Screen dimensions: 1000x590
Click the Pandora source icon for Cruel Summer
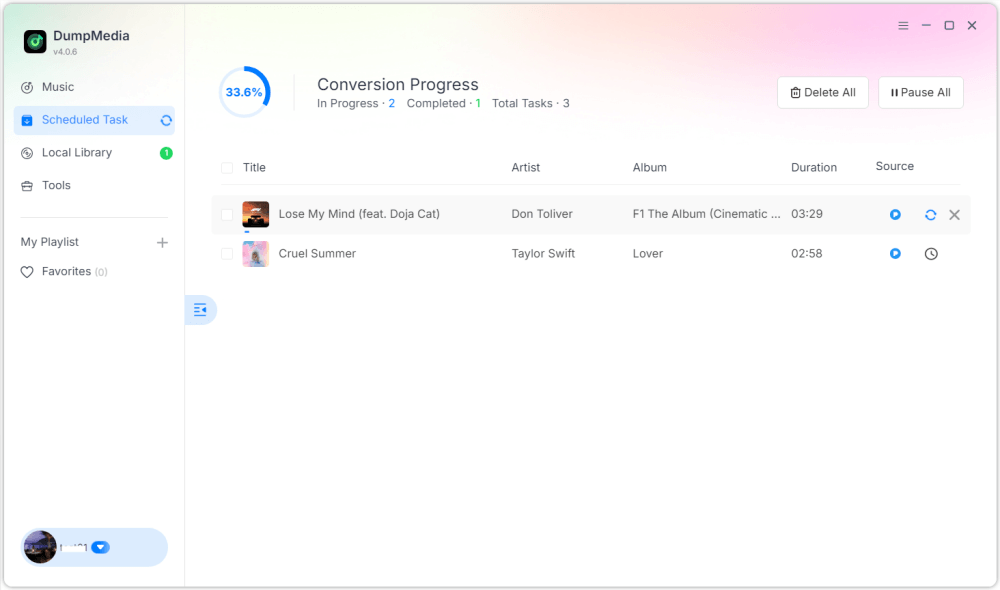(x=894, y=253)
